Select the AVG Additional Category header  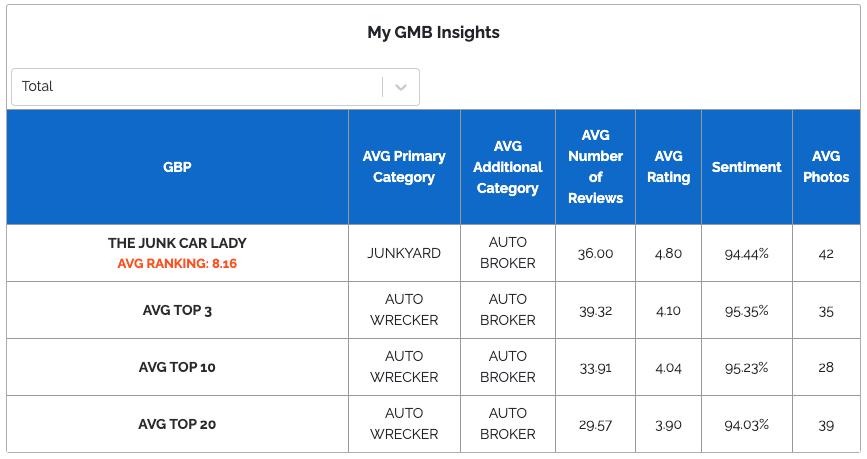(507, 167)
